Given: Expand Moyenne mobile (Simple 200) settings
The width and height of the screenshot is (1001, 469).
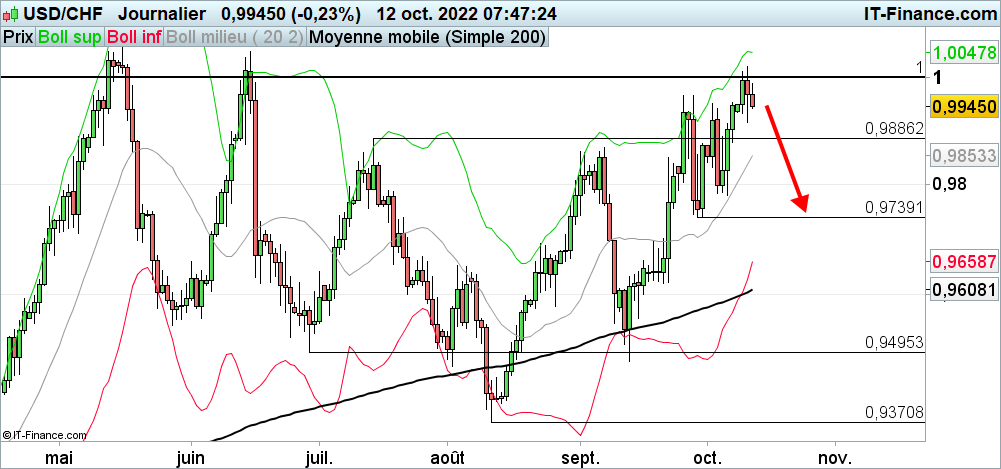Looking at the screenshot, I should (428, 38).
